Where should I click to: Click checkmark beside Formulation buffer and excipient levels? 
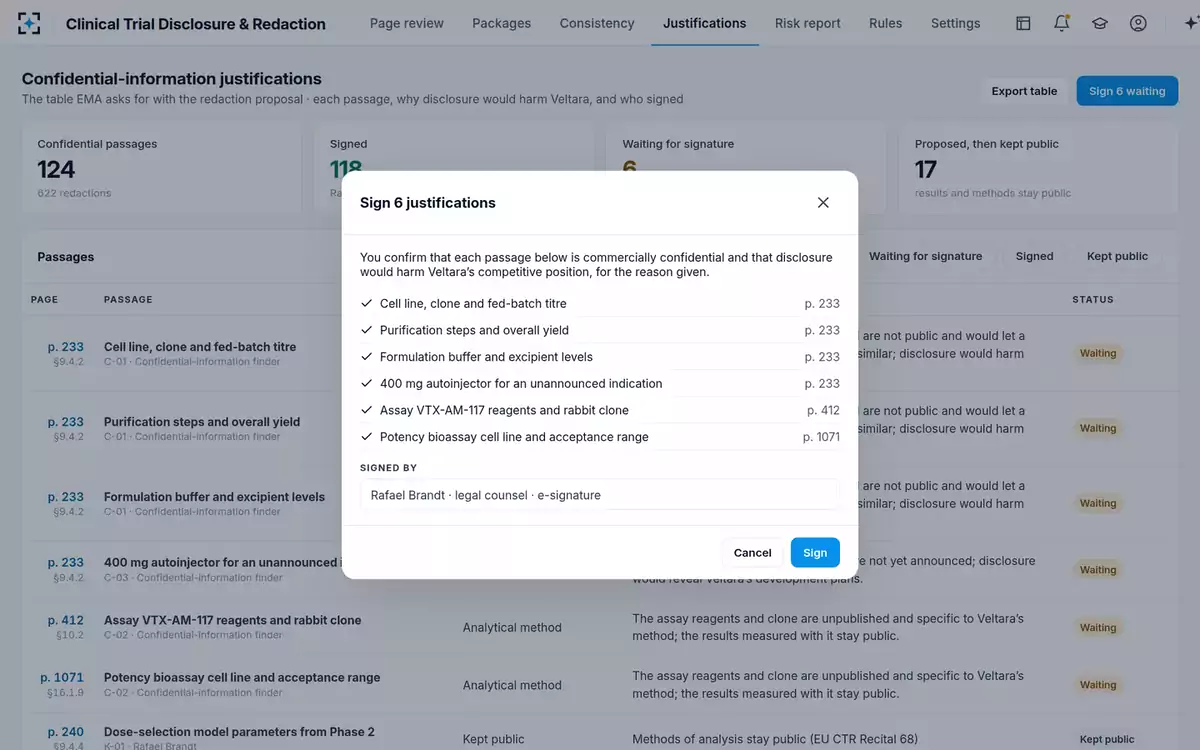[366, 357]
